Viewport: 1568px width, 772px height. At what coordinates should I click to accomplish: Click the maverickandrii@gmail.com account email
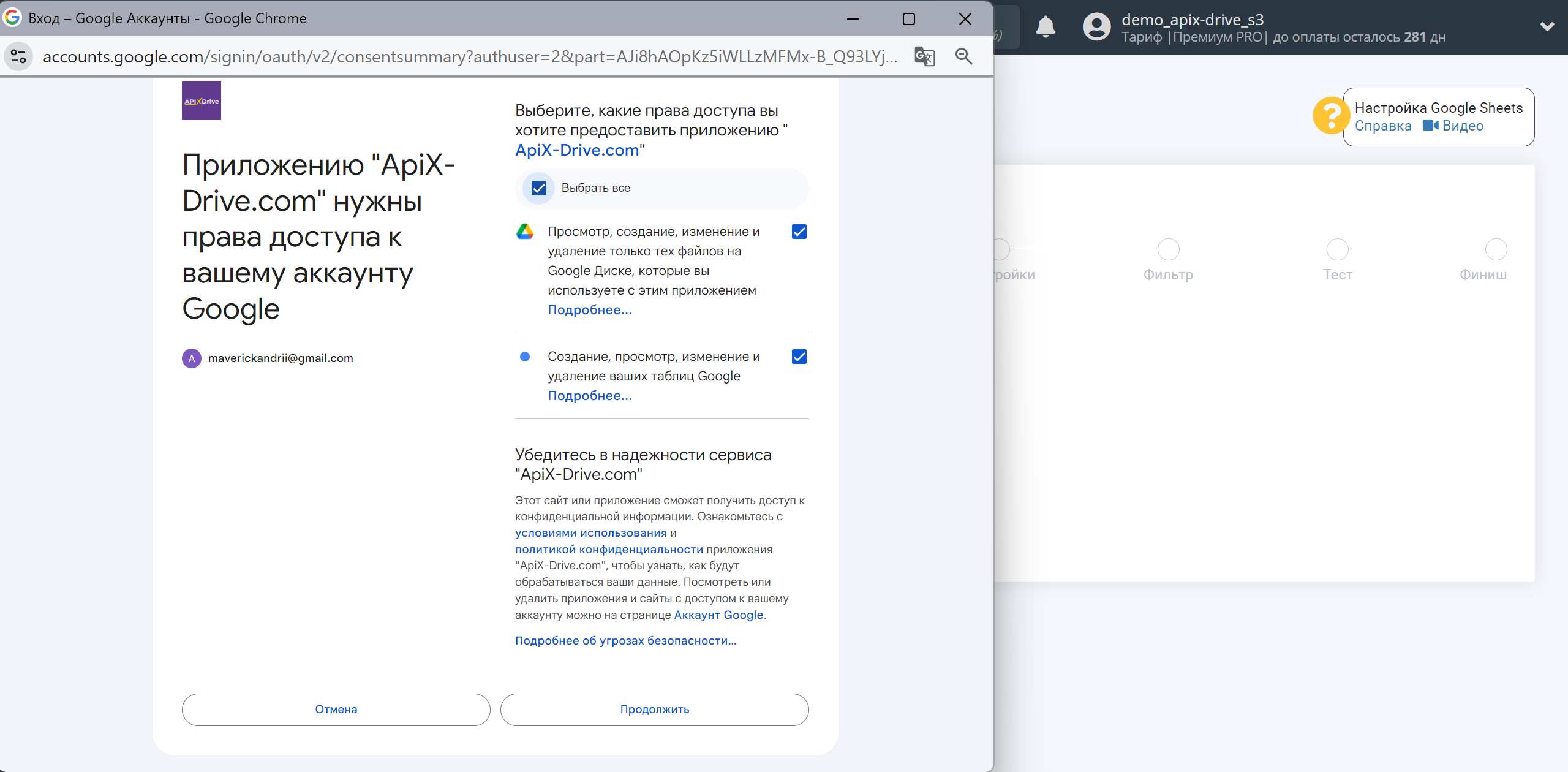coord(281,358)
